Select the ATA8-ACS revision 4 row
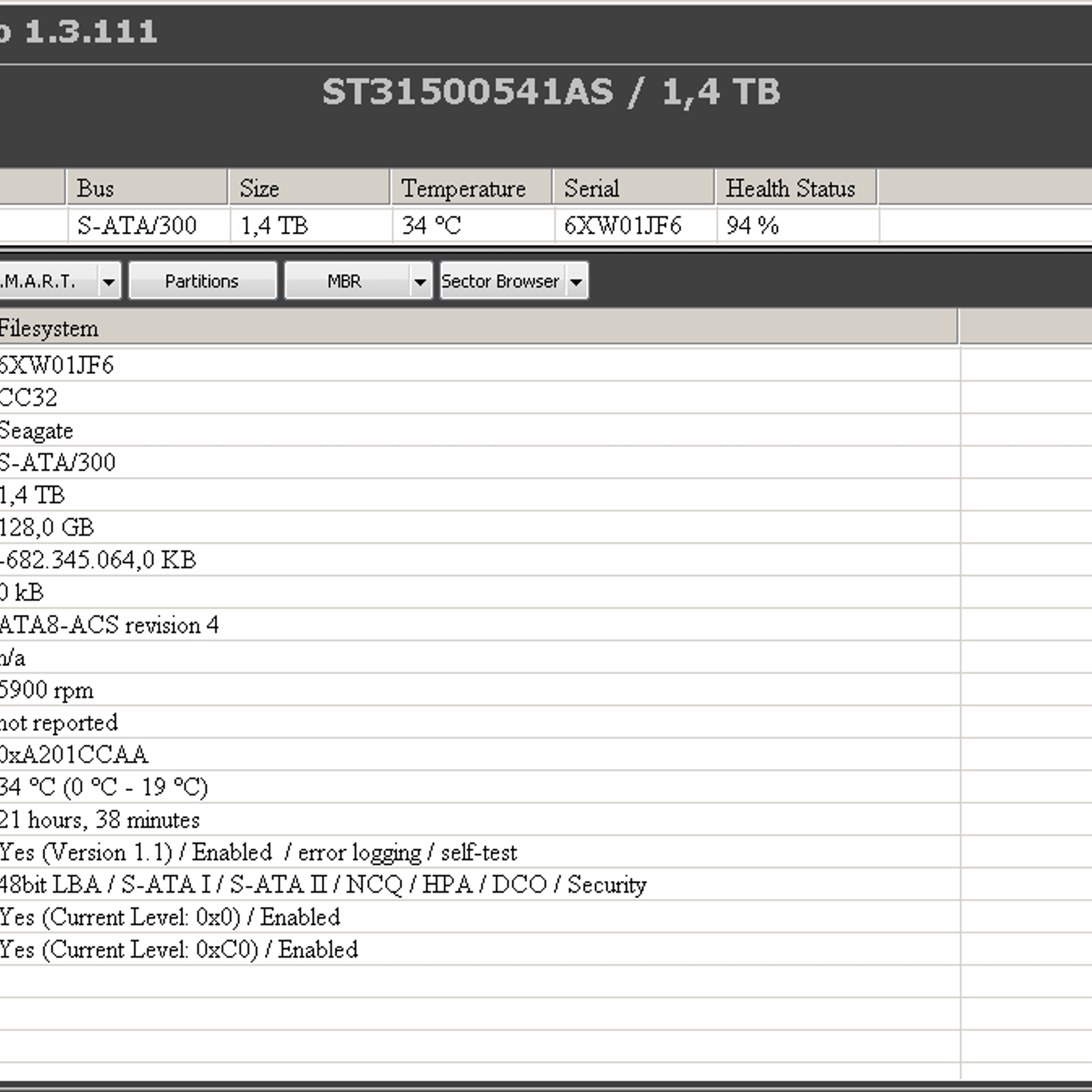This screenshot has height=1092, width=1092. (479, 624)
